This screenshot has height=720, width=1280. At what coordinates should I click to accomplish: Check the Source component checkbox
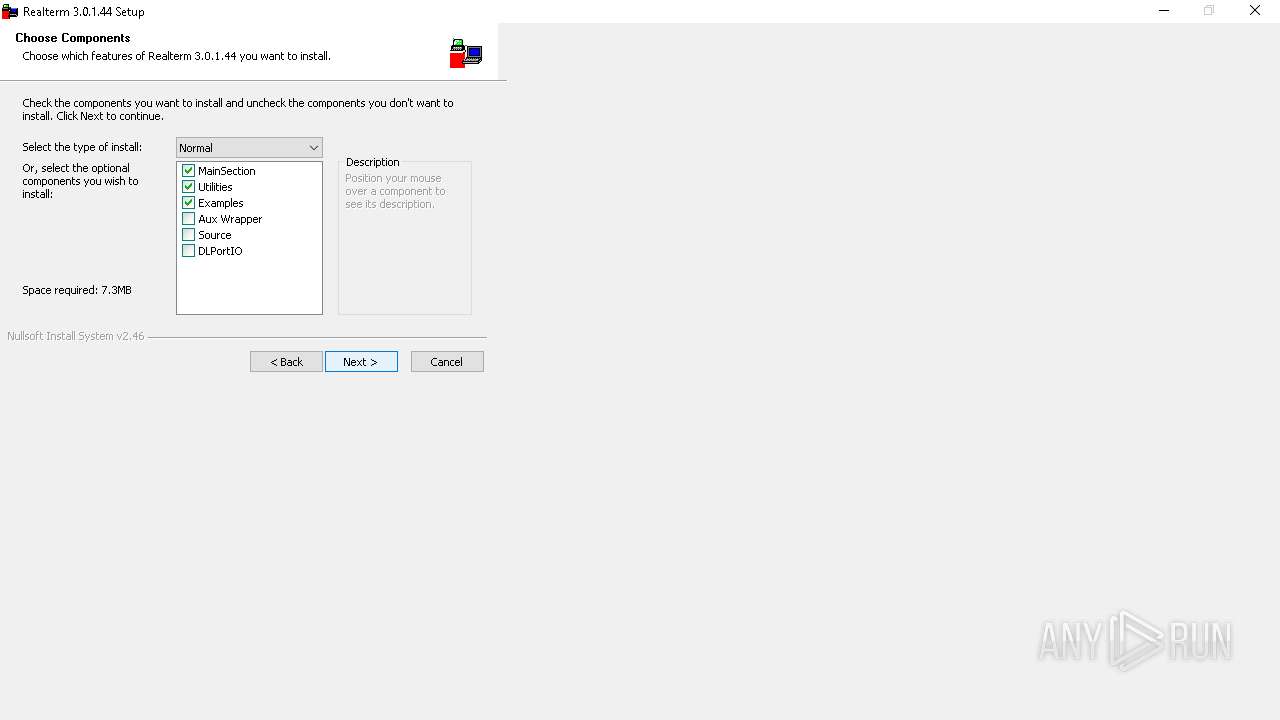coord(188,235)
